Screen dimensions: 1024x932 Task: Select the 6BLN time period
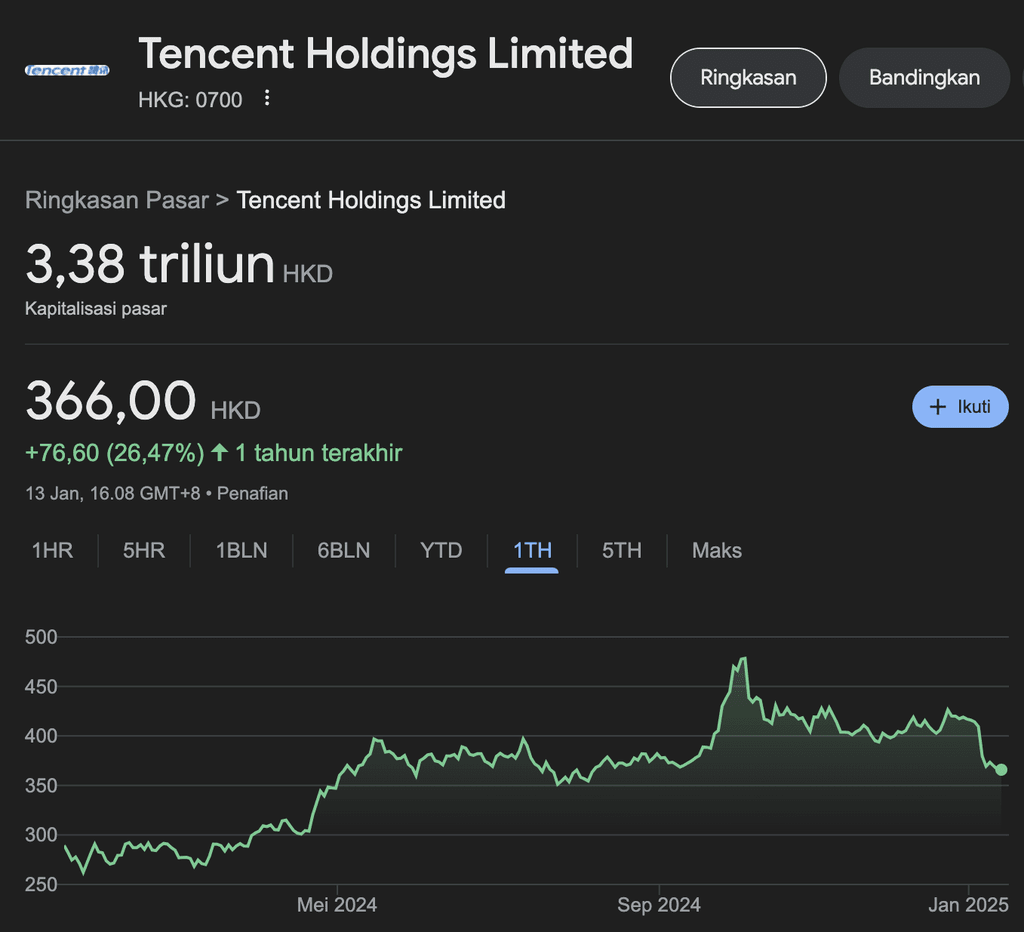point(343,551)
